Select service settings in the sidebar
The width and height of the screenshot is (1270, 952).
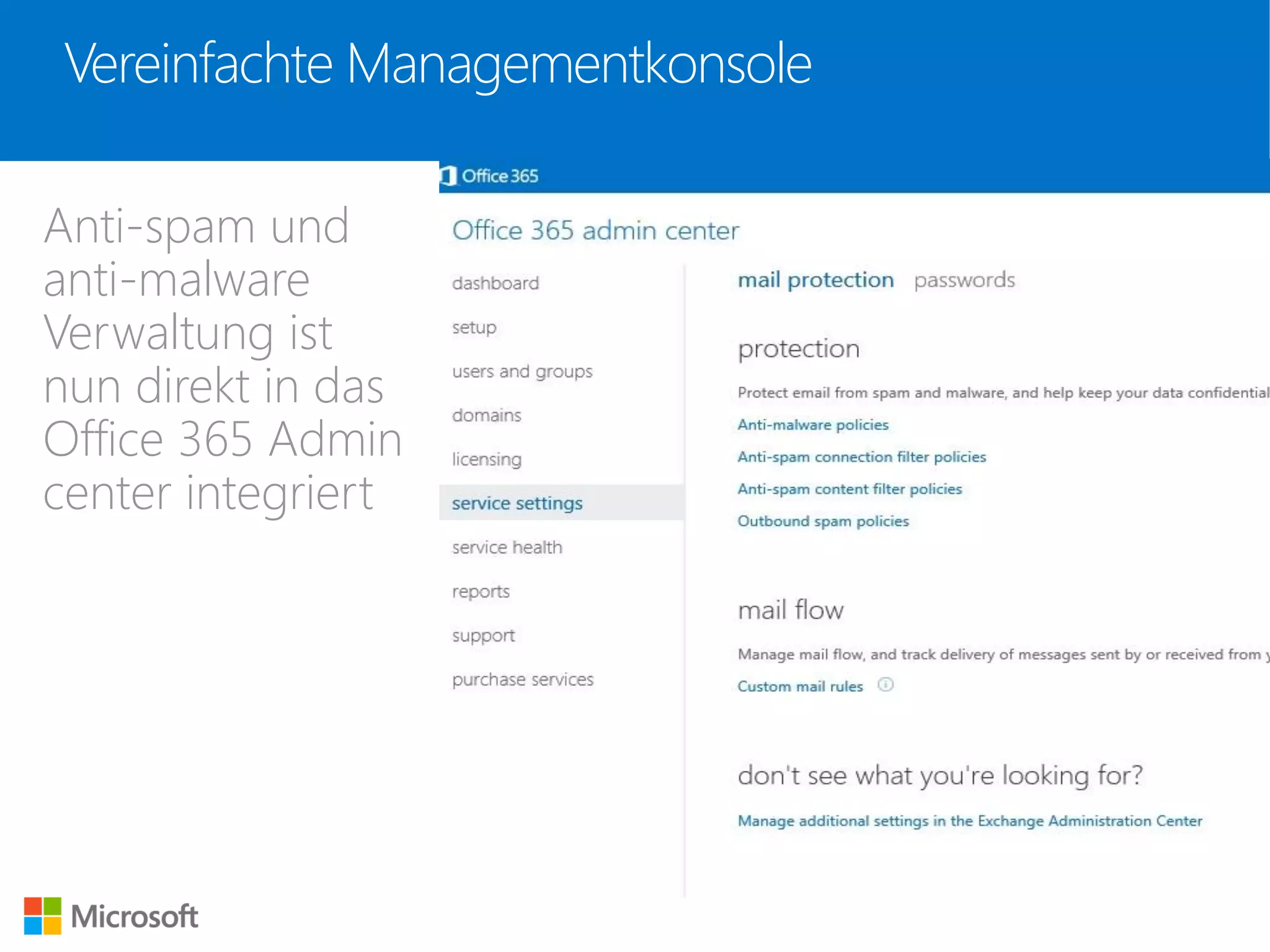[x=561, y=503]
